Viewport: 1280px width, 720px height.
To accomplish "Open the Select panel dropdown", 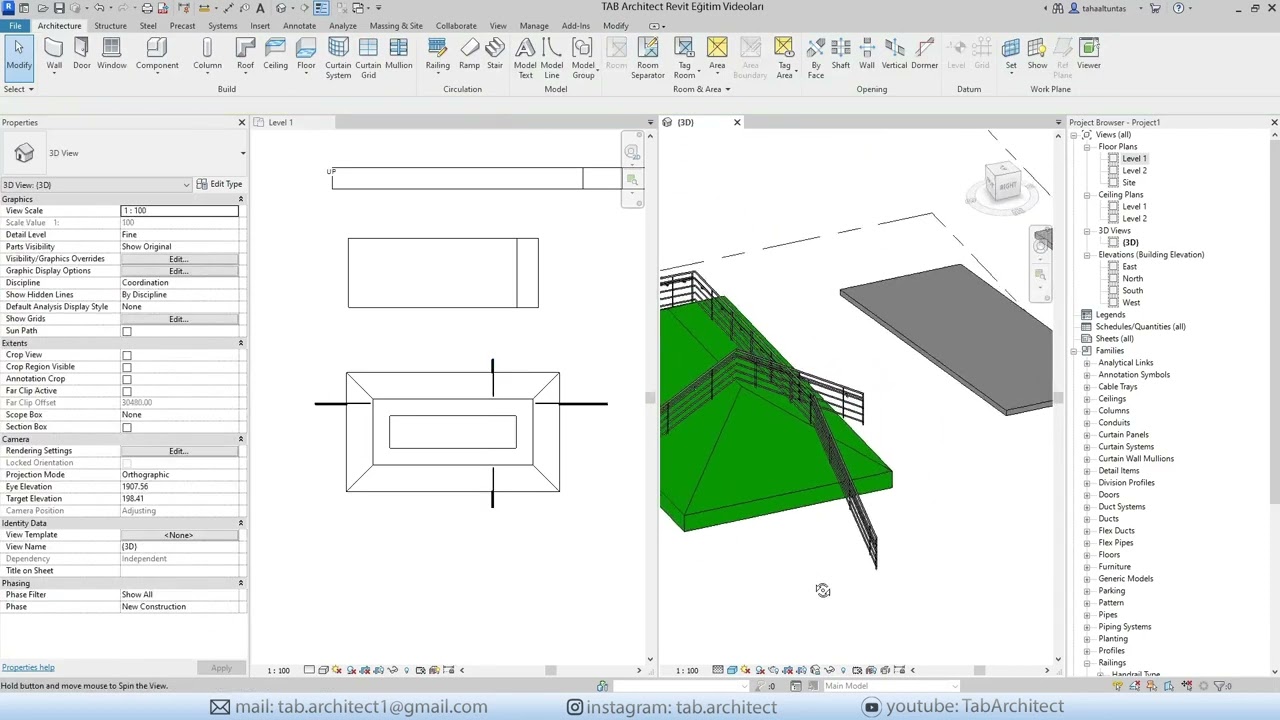I will pyautogui.click(x=18, y=89).
